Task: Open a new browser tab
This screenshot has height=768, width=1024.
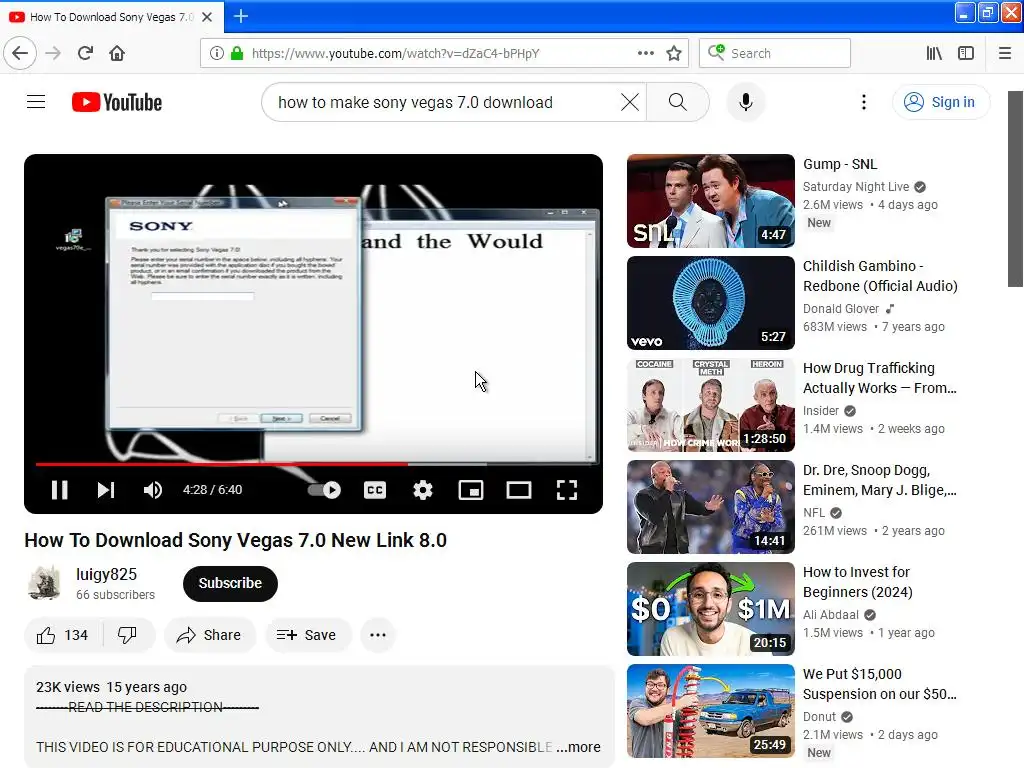Action: click(240, 16)
